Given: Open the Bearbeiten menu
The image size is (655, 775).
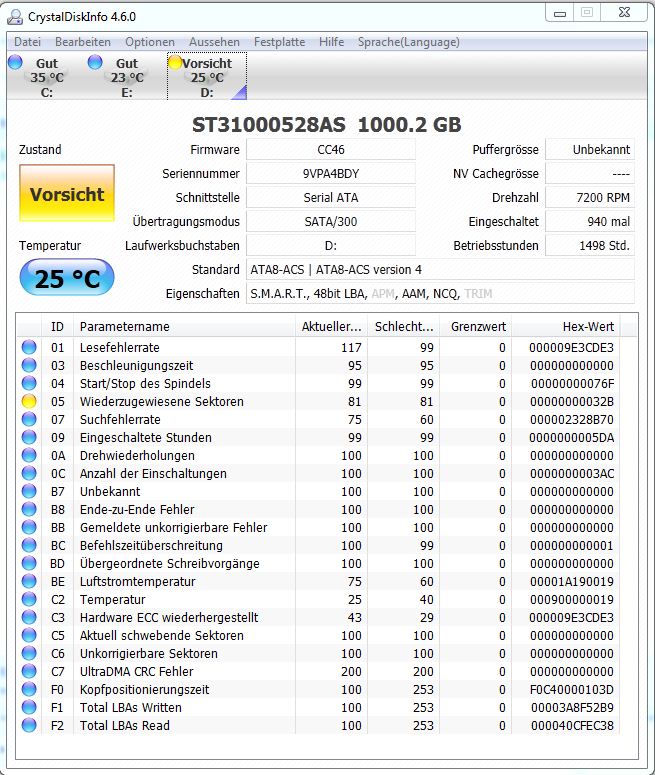Looking at the screenshot, I should [83, 42].
